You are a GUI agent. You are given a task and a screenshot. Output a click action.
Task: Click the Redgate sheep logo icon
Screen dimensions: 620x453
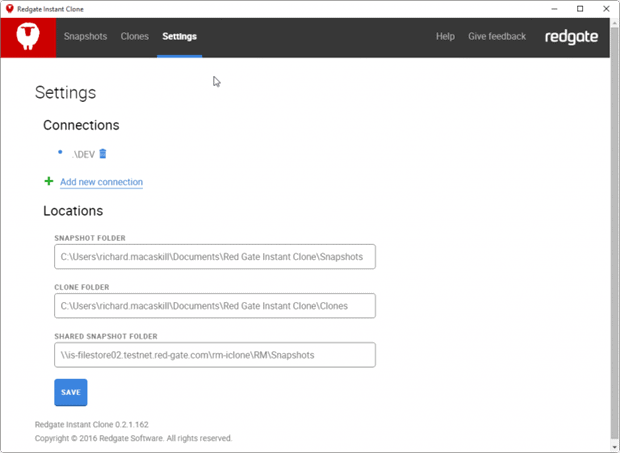(x=28, y=37)
